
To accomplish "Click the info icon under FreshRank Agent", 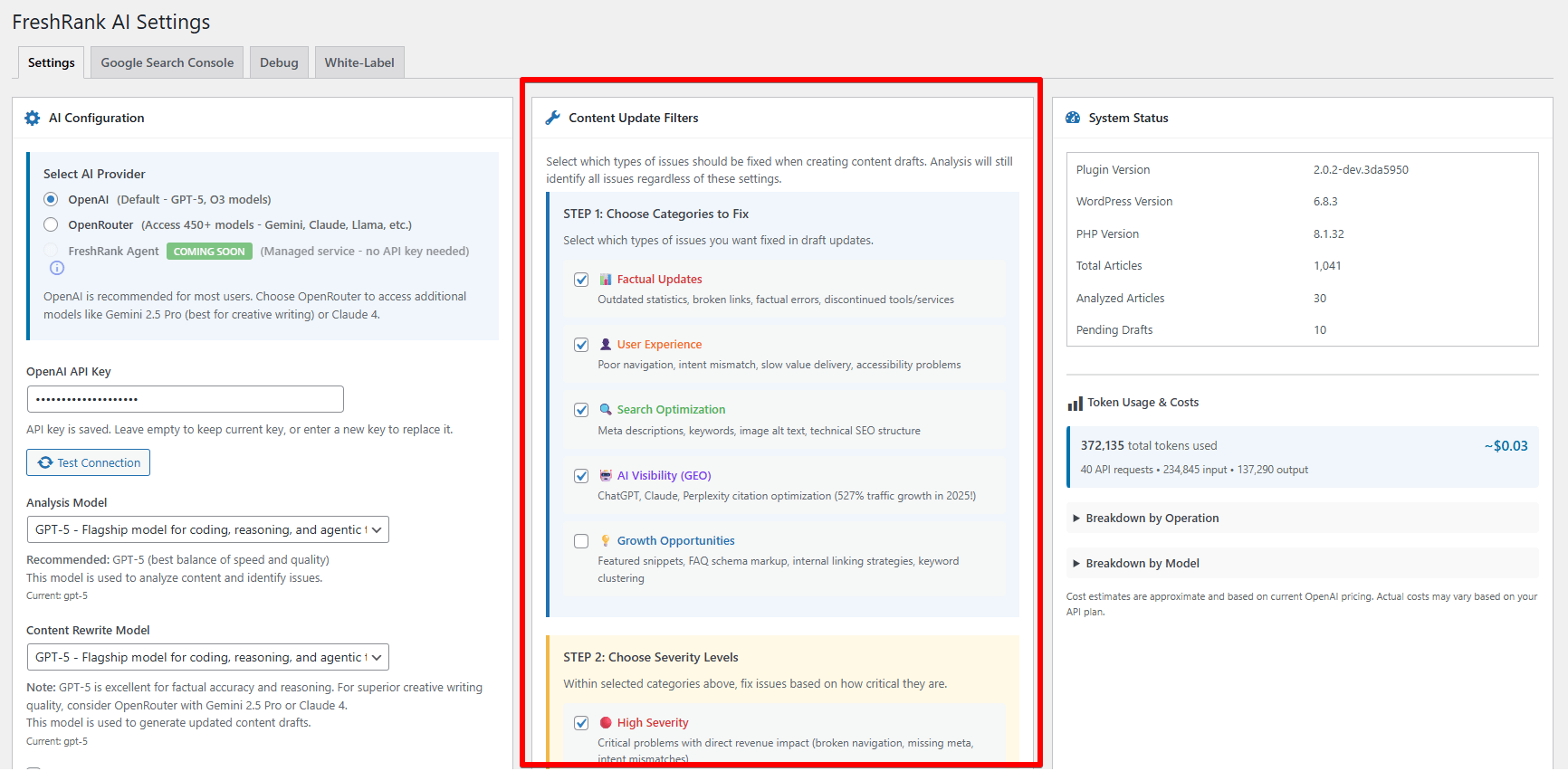I will point(57,268).
